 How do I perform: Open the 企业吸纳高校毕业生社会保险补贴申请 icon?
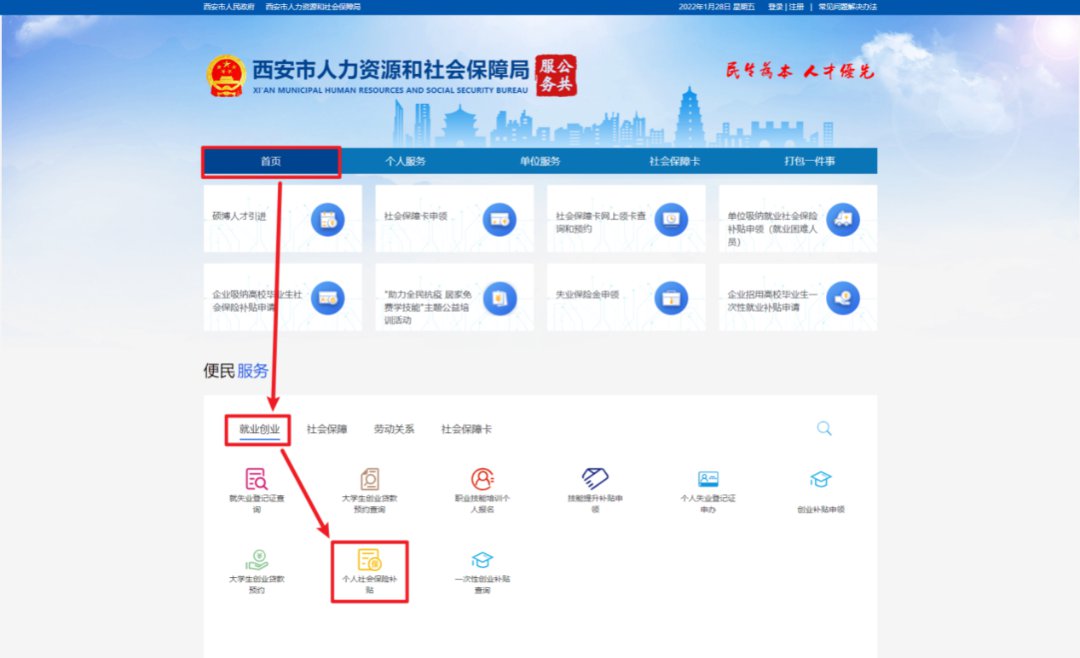328,298
